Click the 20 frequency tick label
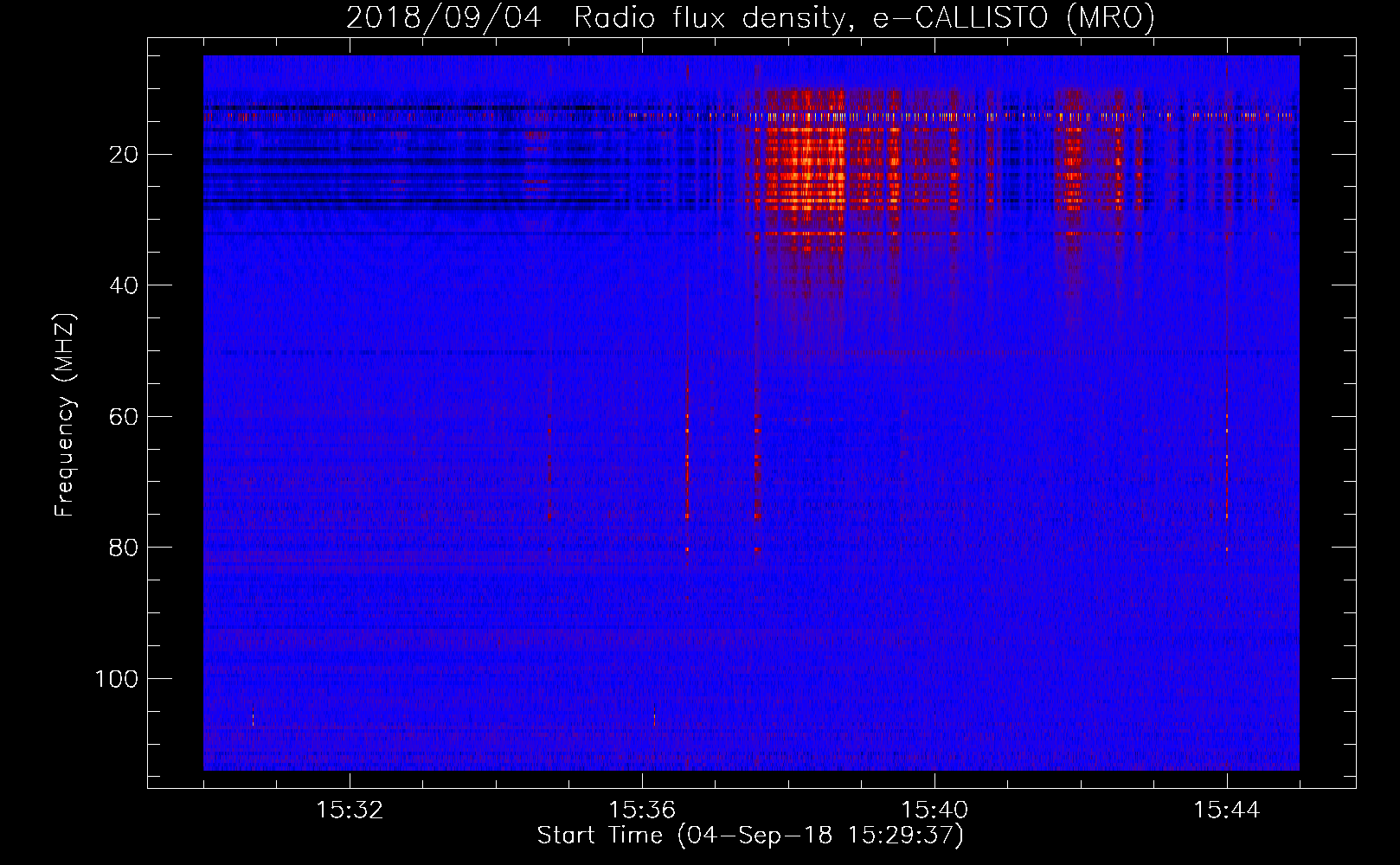 125,155
